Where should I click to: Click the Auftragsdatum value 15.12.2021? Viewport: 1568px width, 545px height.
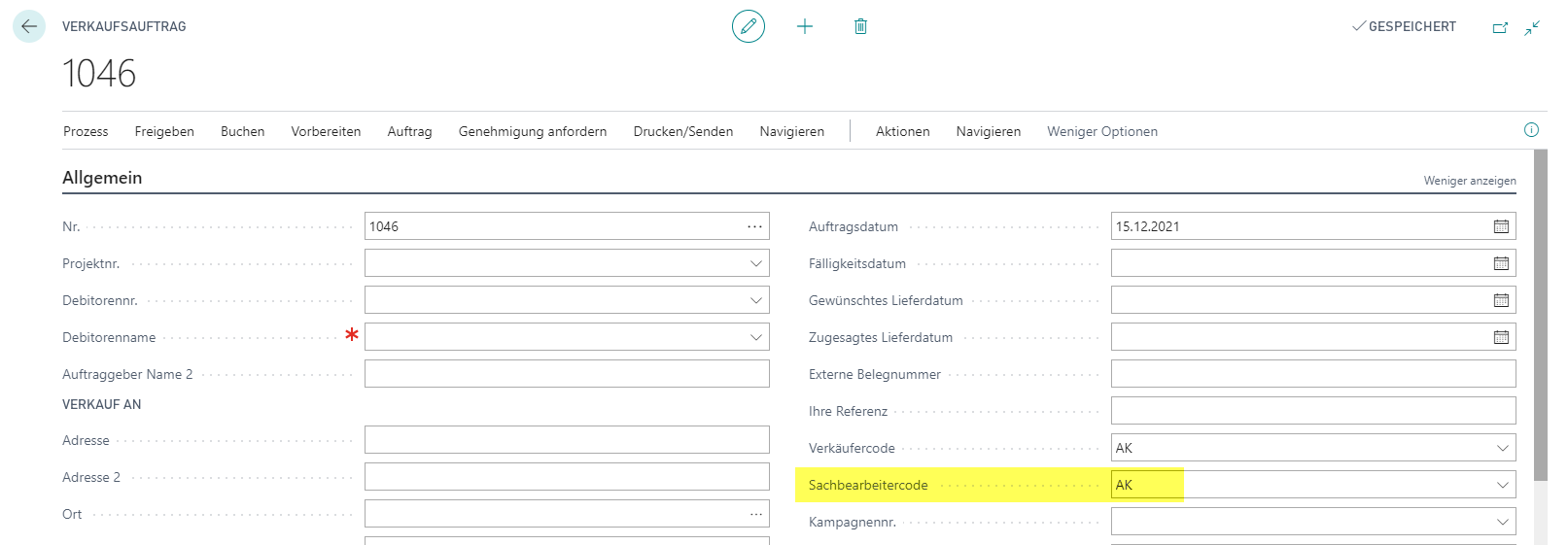point(1147,226)
